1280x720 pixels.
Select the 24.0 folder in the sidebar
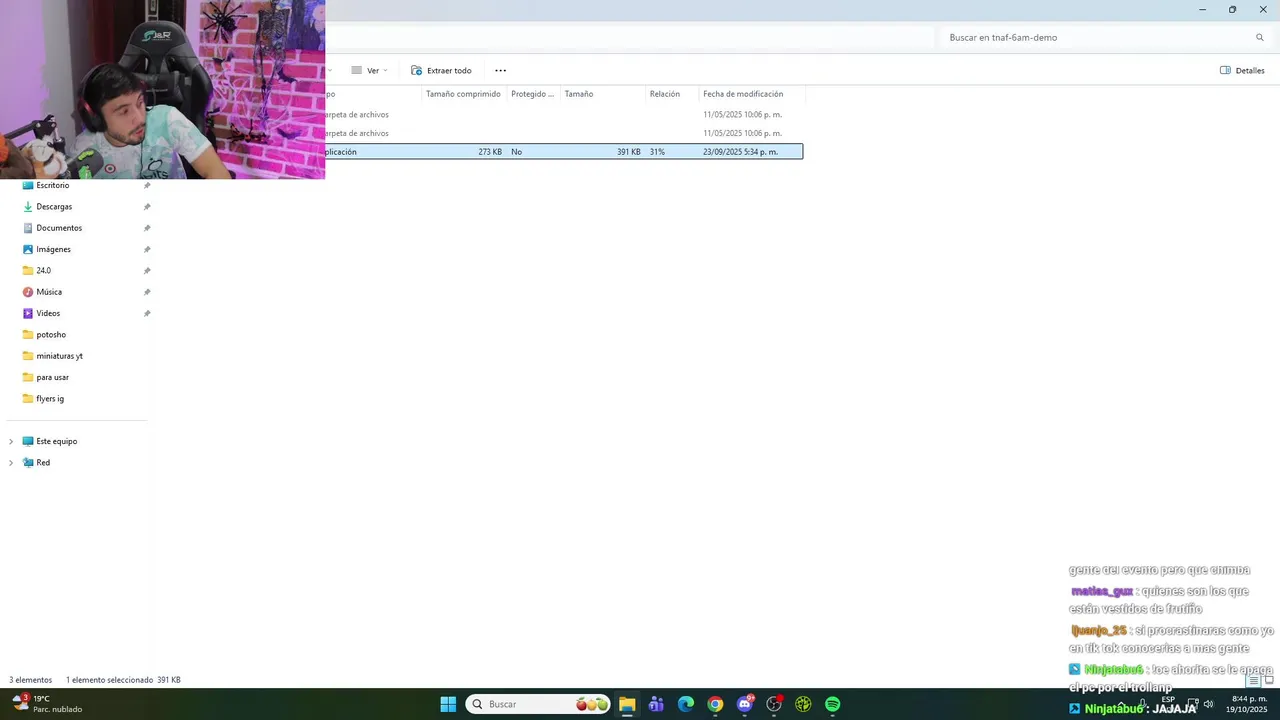pos(43,271)
